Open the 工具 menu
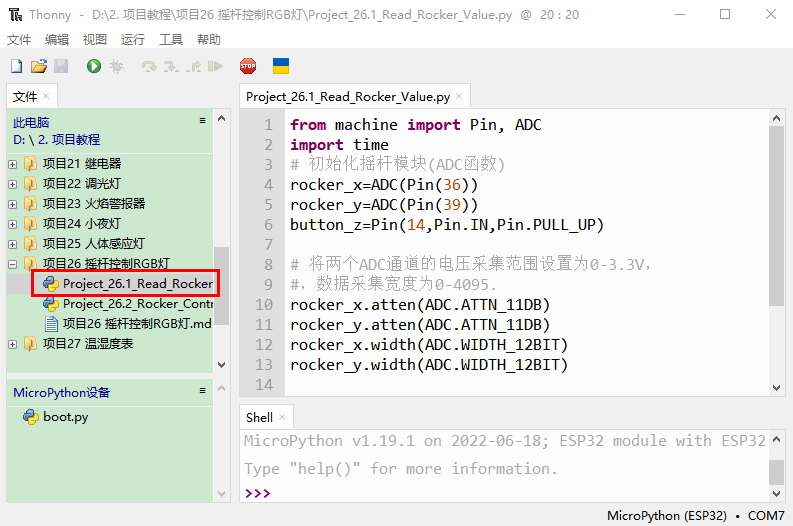Image resolution: width=793 pixels, height=526 pixels. 171,39
